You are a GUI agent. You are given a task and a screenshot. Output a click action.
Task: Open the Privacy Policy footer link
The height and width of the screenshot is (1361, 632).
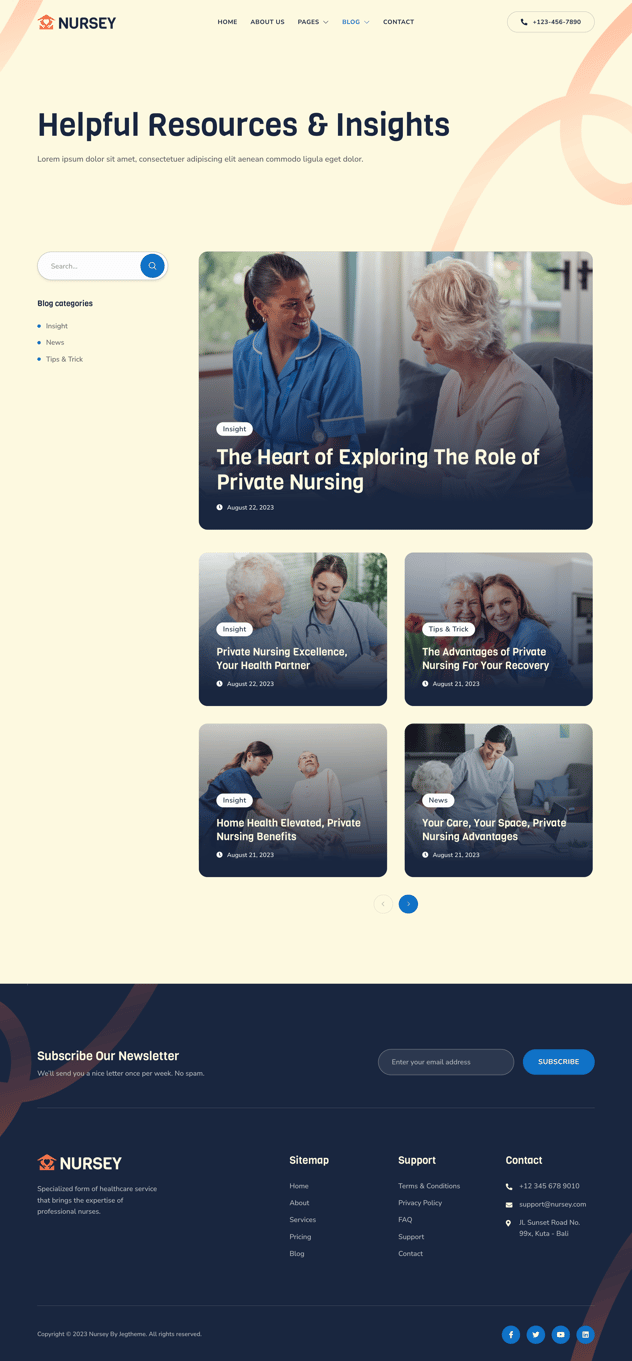(x=420, y=1203)
